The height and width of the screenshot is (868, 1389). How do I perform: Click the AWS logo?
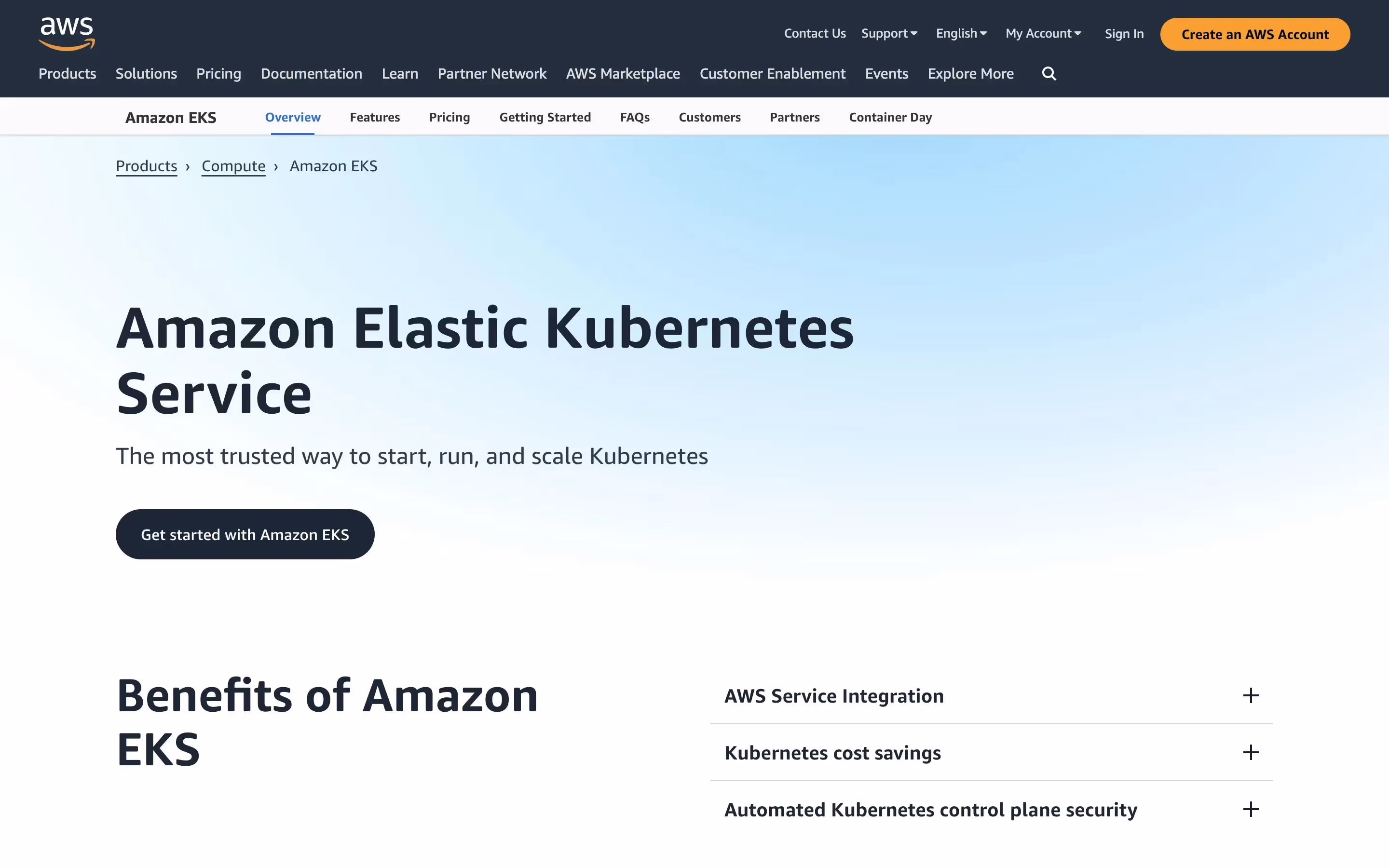click(x=67, y=33)
